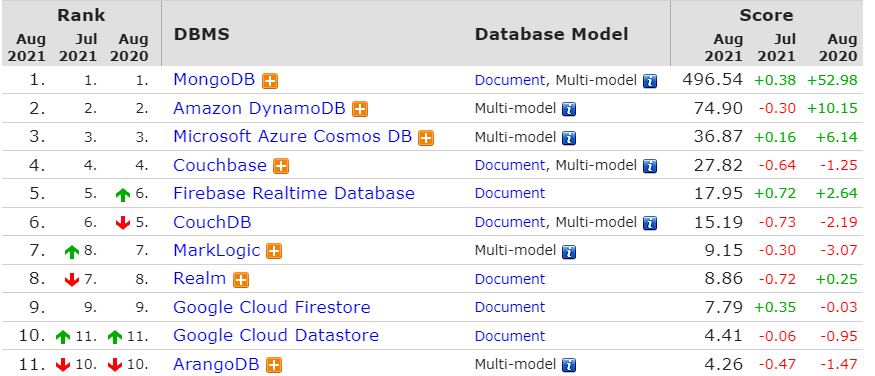The width and height of the screenshot is (875, 376).
Task: Click the orange plus icon beside Couchbase
Action: [x=281, y=166]
